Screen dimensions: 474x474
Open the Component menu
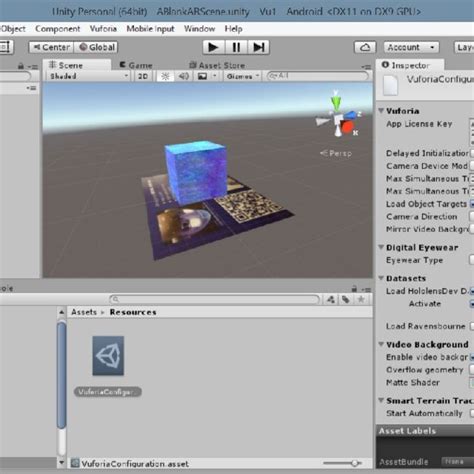click(x=58, y=29)
